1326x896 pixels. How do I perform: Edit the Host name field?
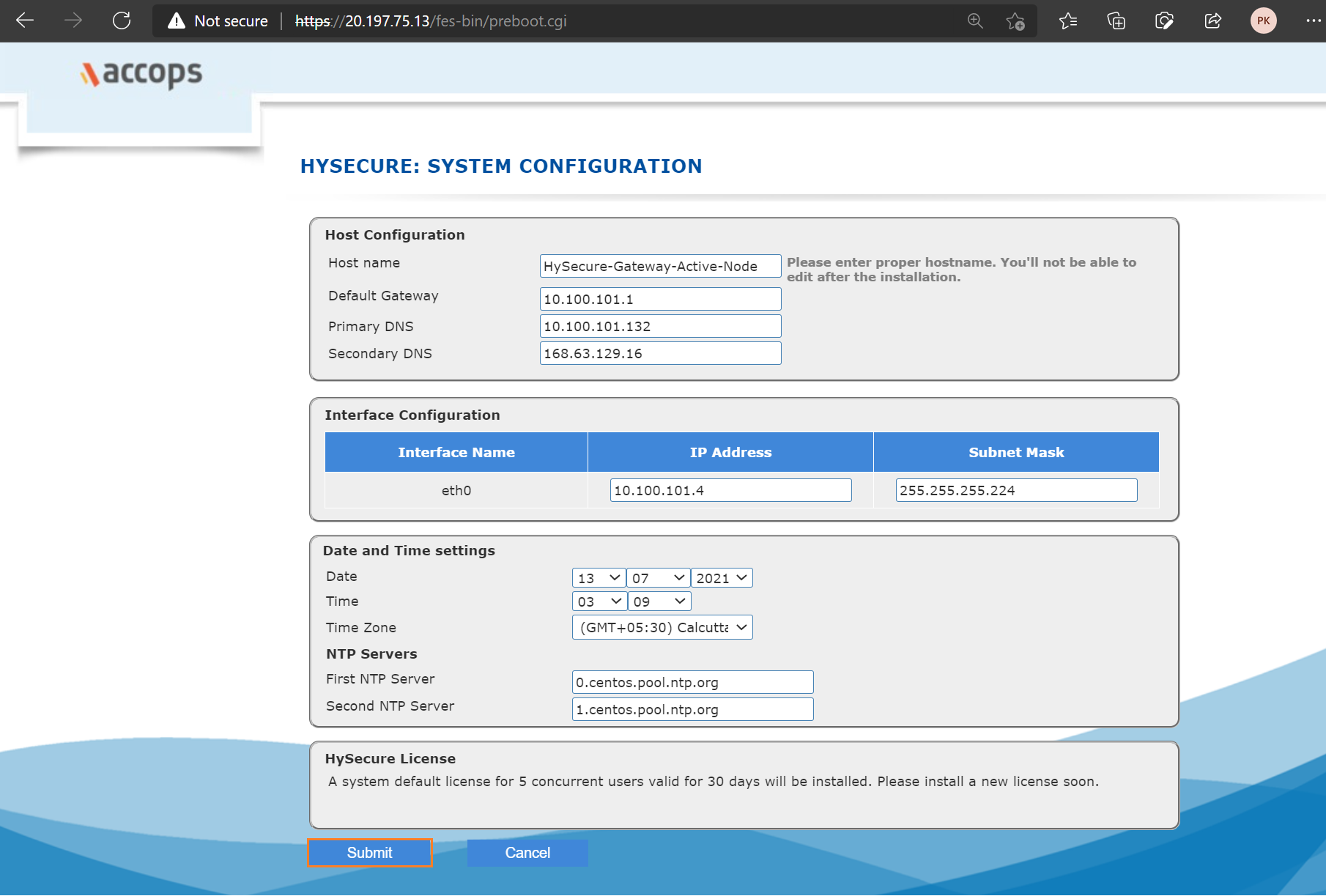tap(660, 266)
